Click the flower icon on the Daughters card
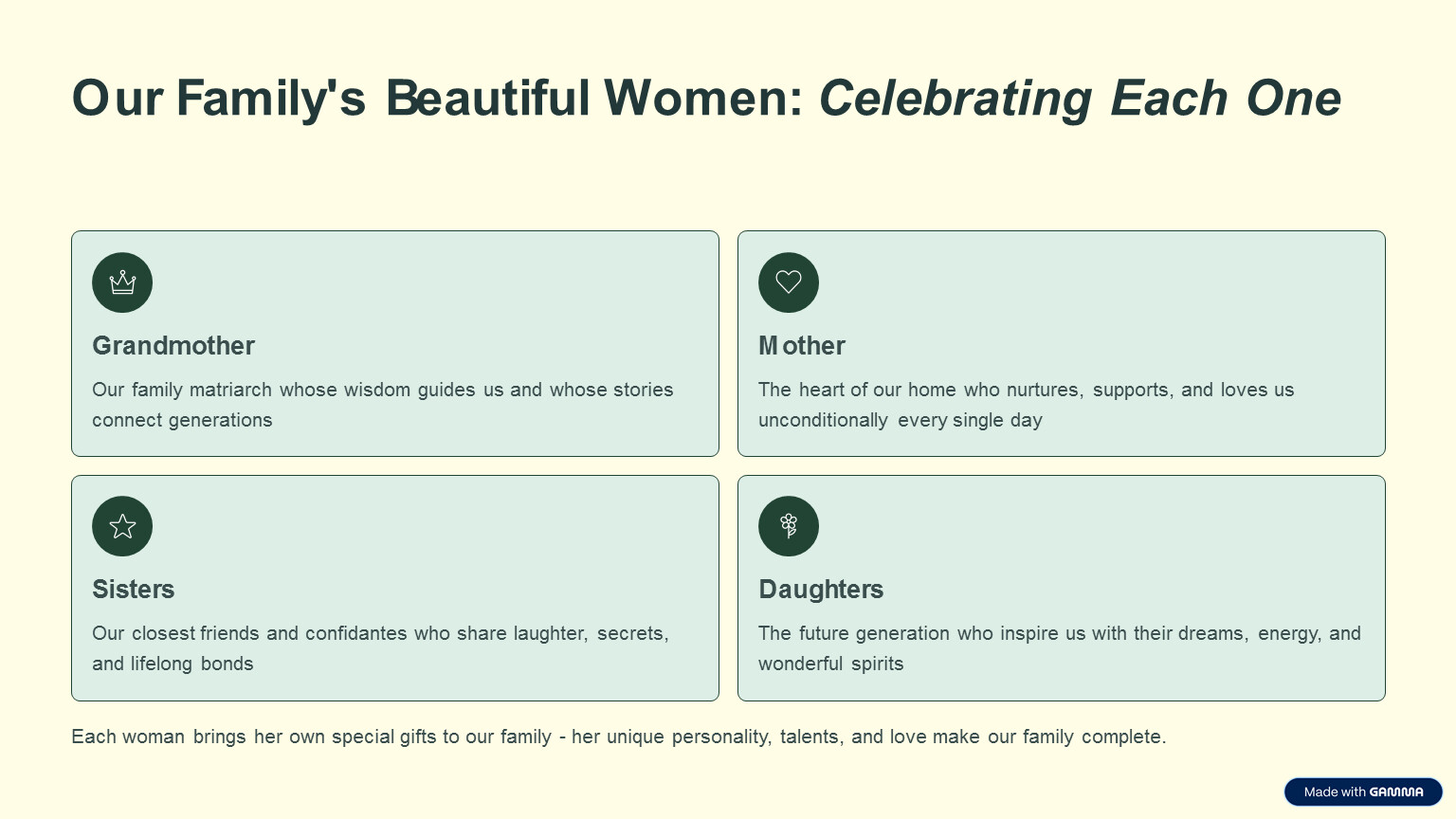1456x819 pixels. 789,526
